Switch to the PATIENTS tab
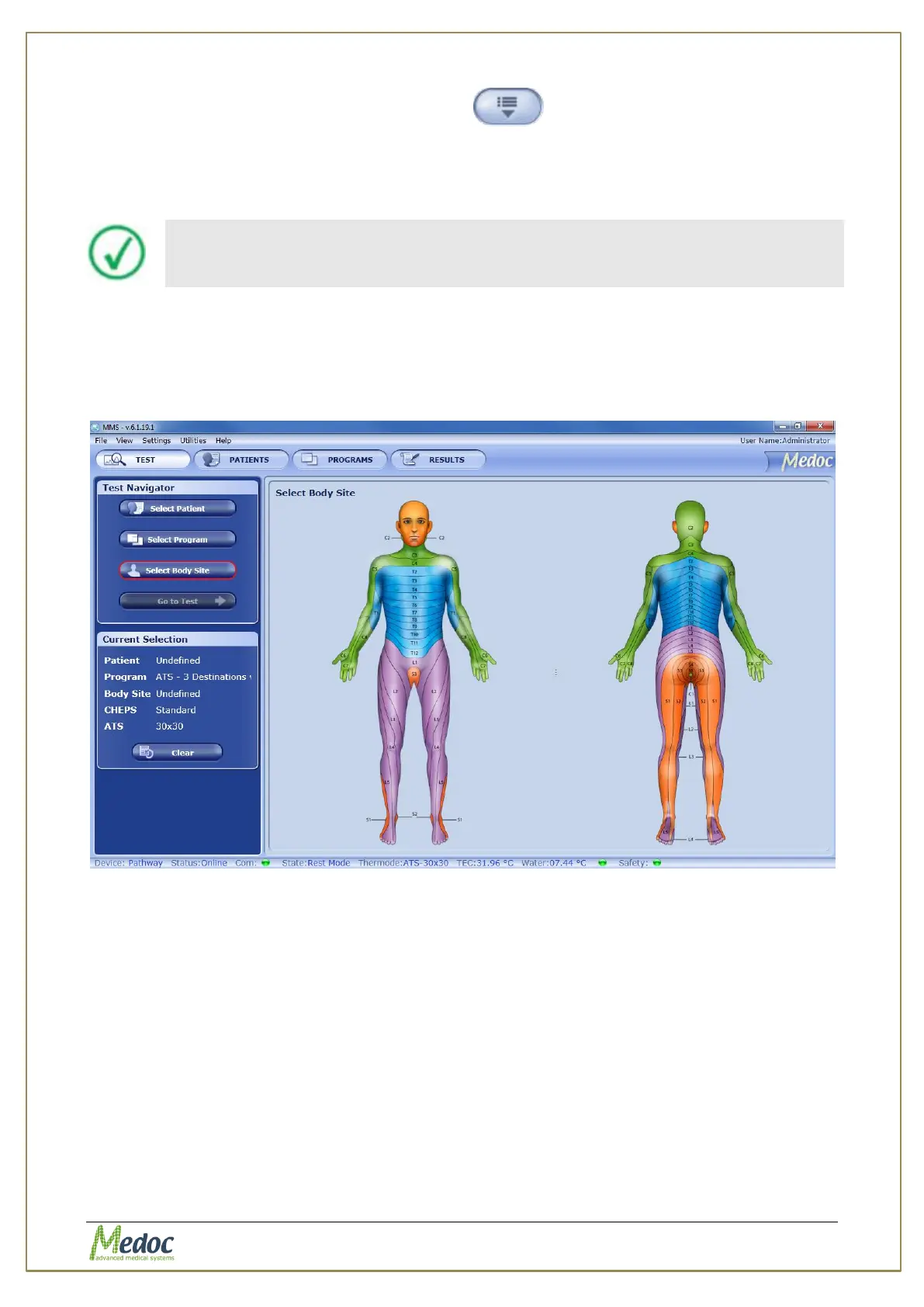This screenshot has height=1307, width=924. coord(241,459)
